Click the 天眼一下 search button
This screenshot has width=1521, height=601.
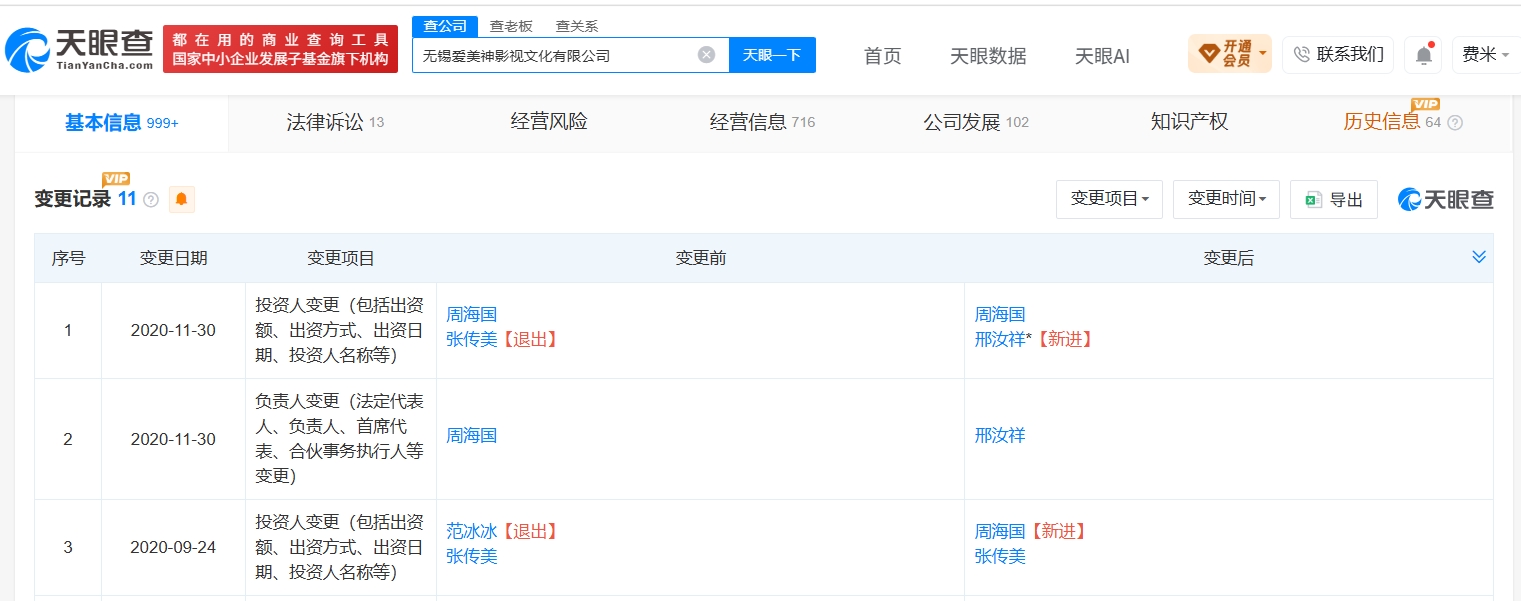[x=772, y=55]
